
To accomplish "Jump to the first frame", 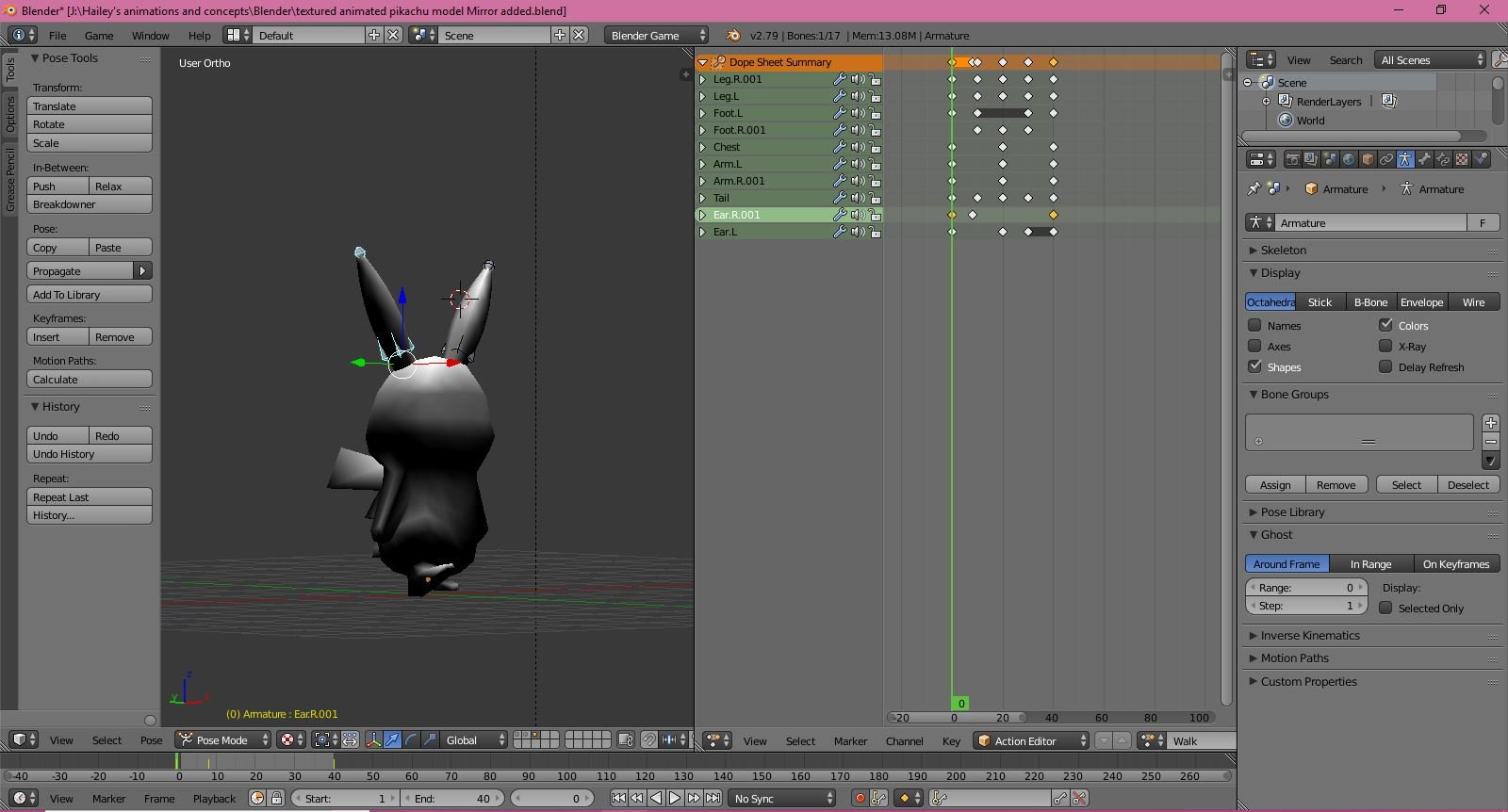I will (618, 798).
